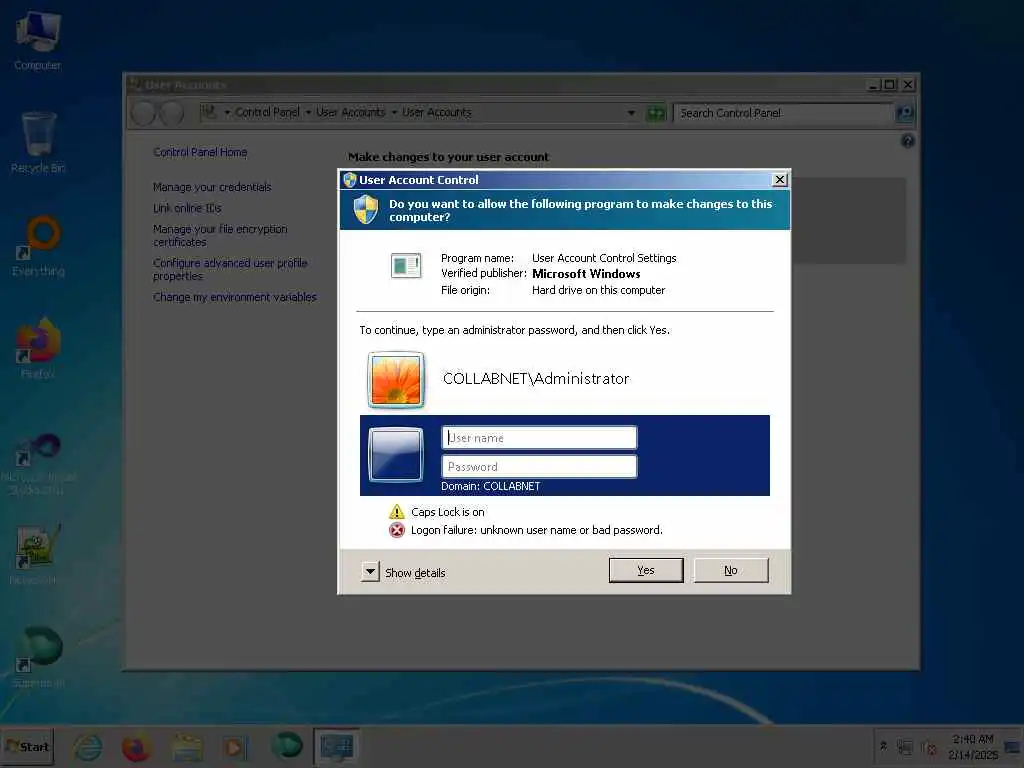Select COLLABNET\Administrator account tile picture
The height and width of the screenshot is (768, 1024).
pos(396,380)
